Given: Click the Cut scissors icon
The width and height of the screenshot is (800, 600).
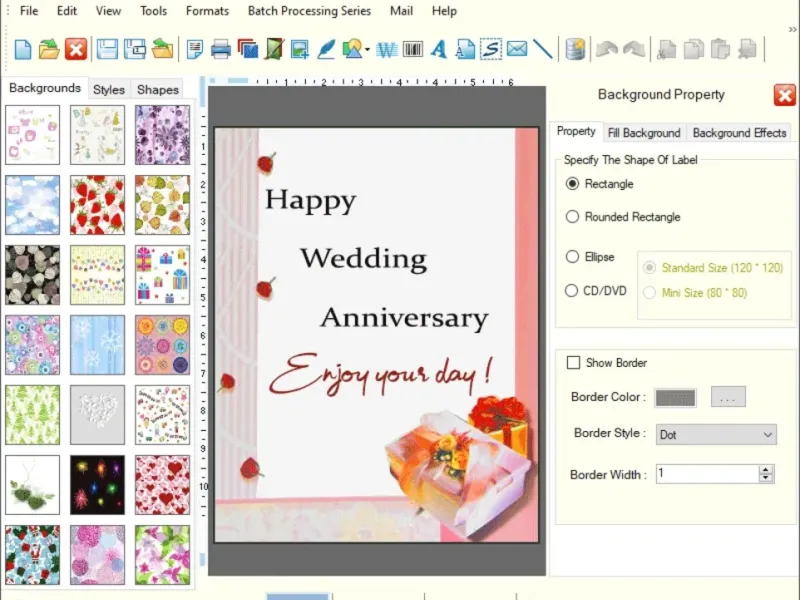Looking at the screenshot, I should [667, 49].
